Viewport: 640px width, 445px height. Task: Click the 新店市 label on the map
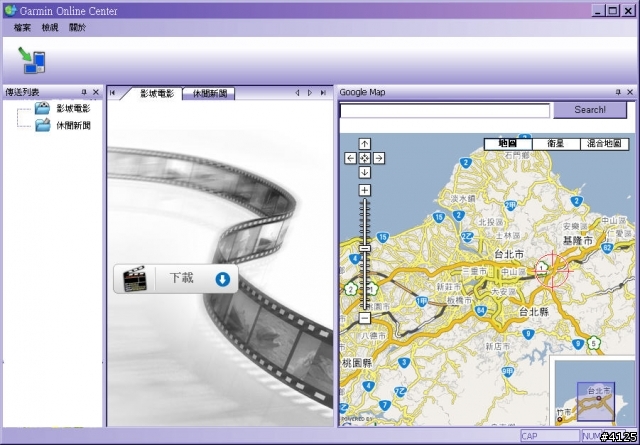point(498,347)
